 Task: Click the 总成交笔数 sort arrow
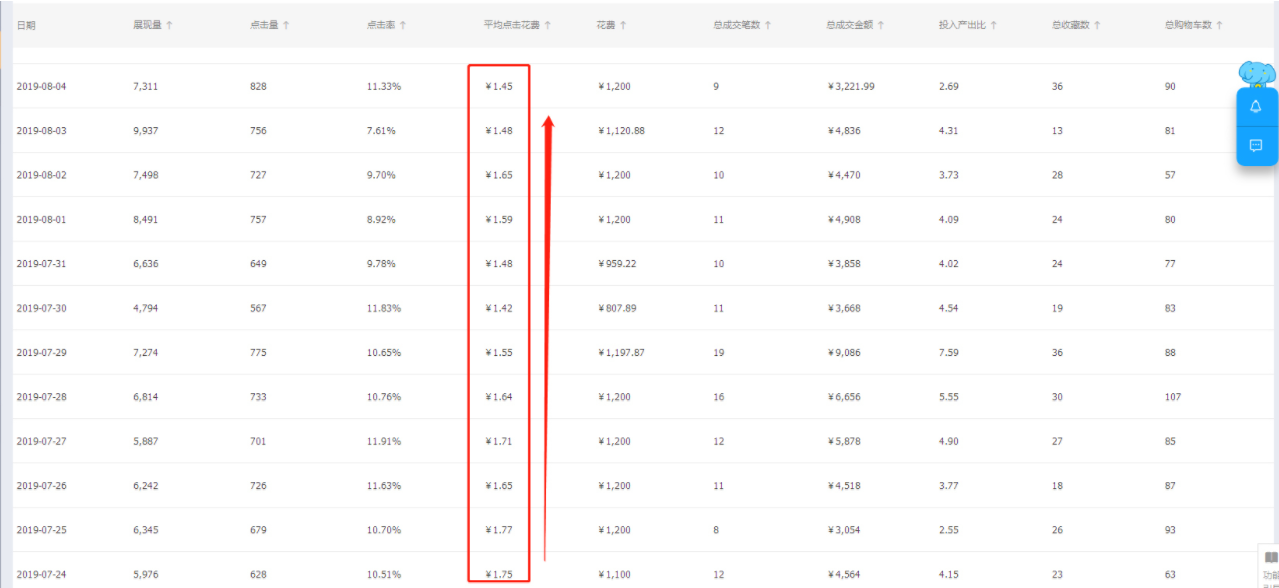pos(768,25)
